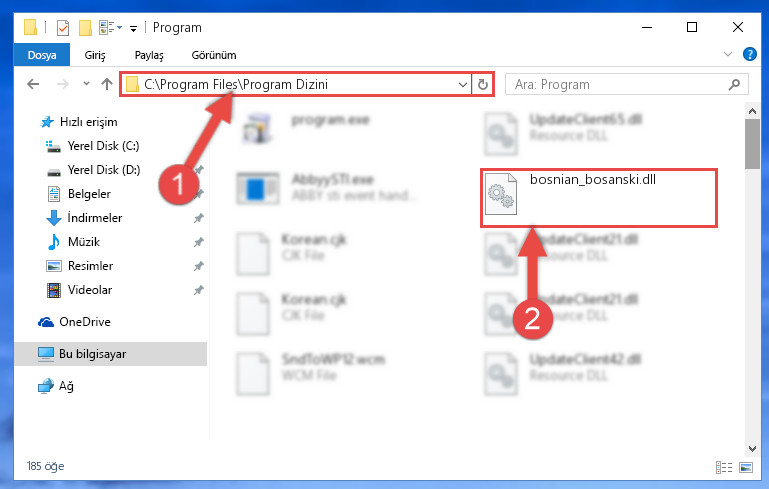Viewport: 769px width, 489px height.
Task: Click the Back navigation arrow
Action: click(x=33, y=84)
